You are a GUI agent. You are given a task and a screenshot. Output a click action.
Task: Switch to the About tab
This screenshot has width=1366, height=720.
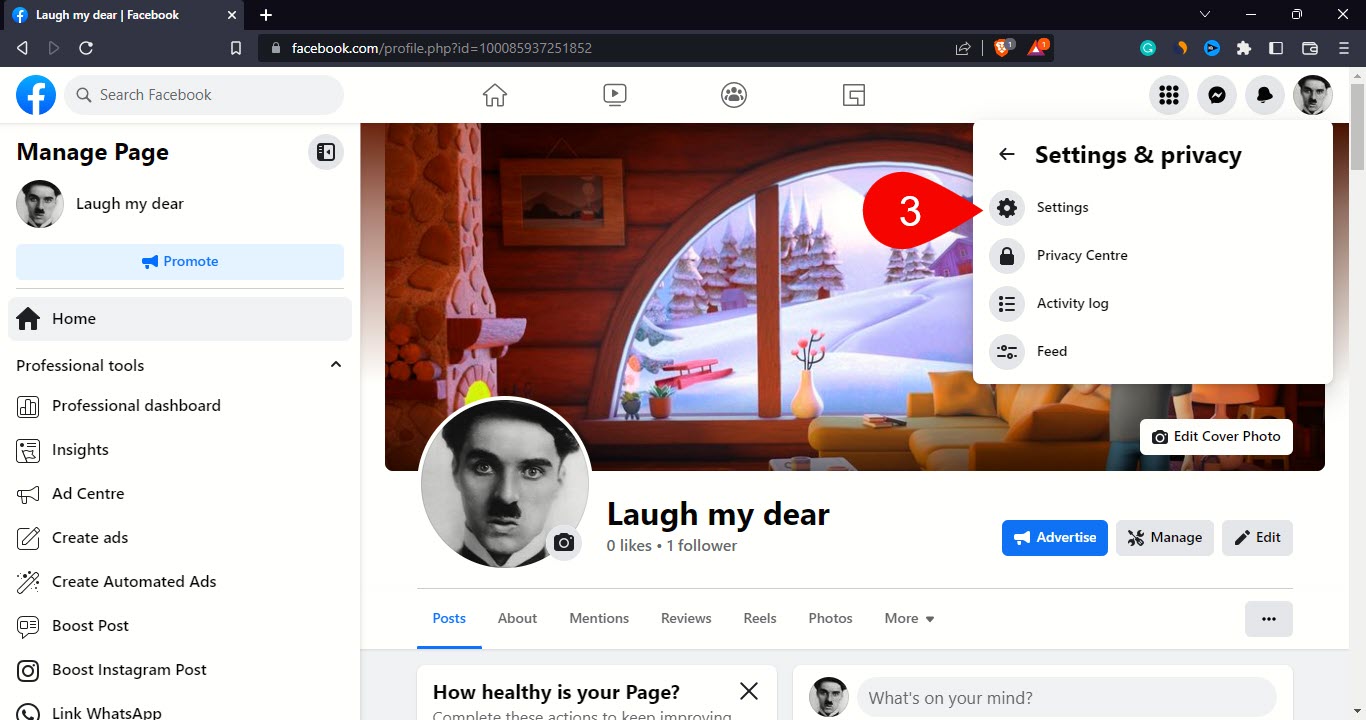(517, 618)
